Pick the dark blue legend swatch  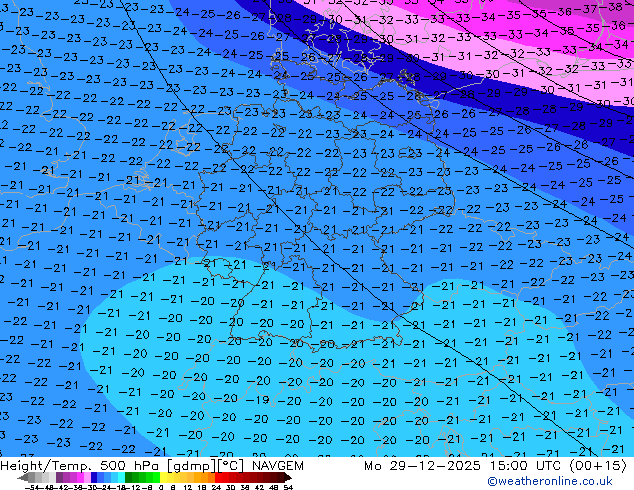pos(94,478)
